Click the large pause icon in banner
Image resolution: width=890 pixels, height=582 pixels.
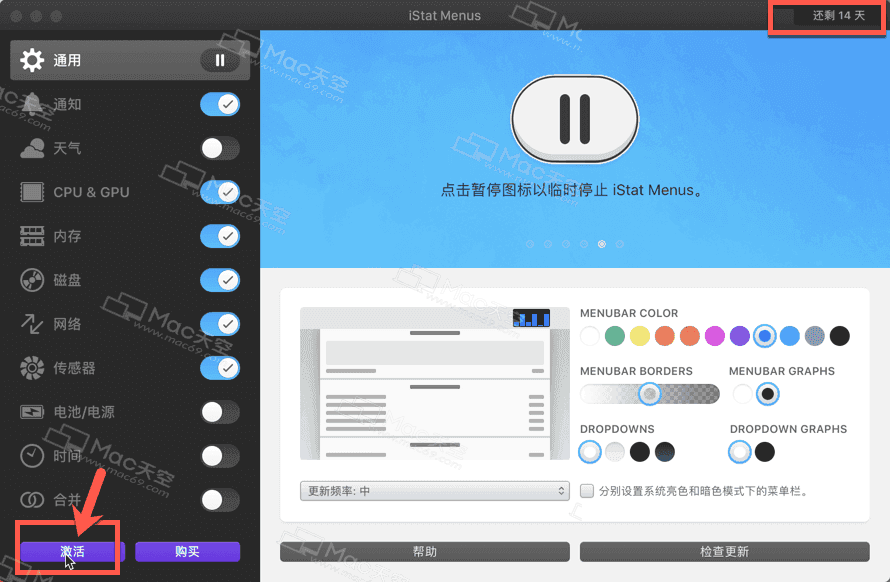point(575,119)
